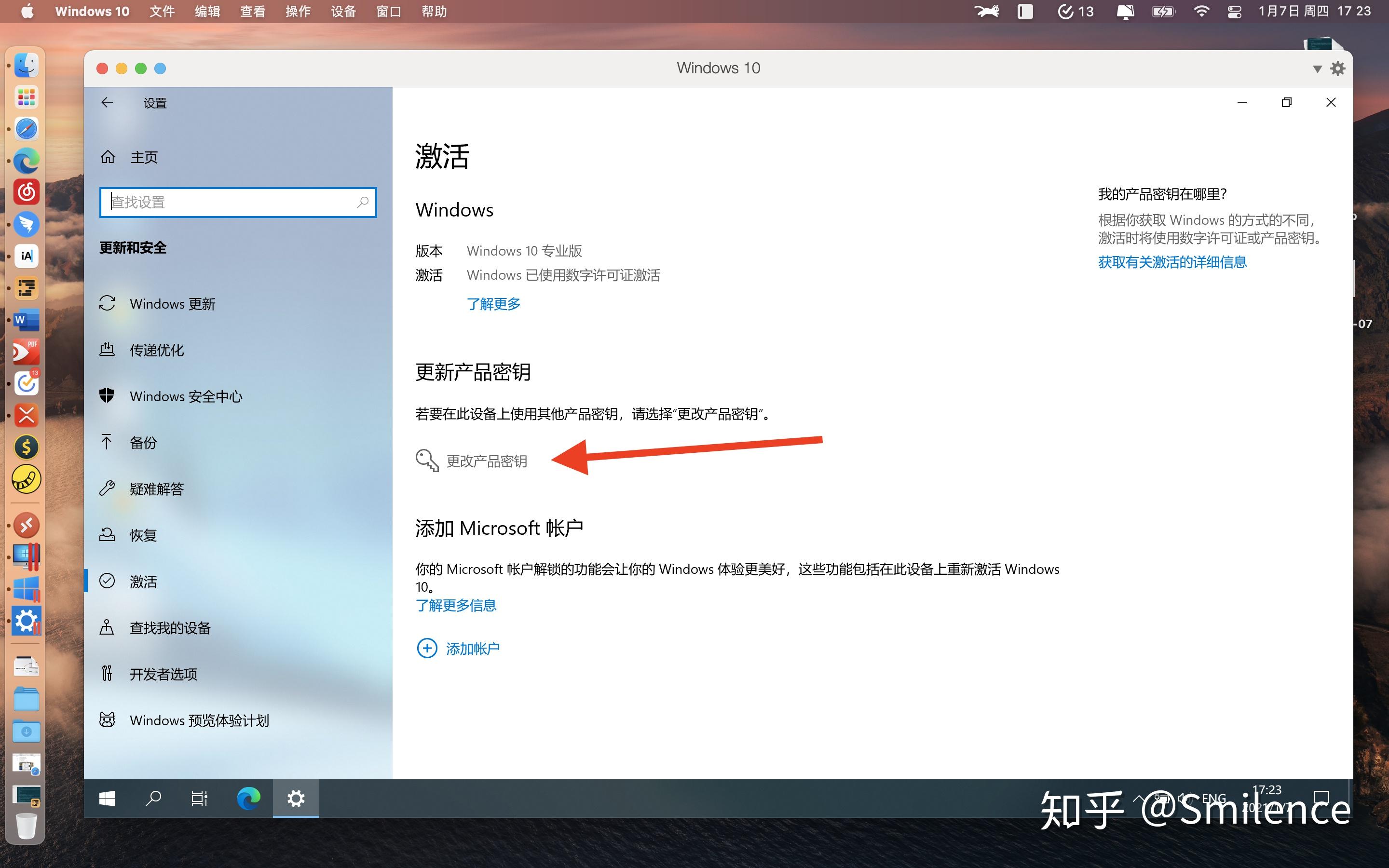Viewport: 1389px width, 868px height.
Task: Open the Trash in the Dock
Action: coord(27,826)
